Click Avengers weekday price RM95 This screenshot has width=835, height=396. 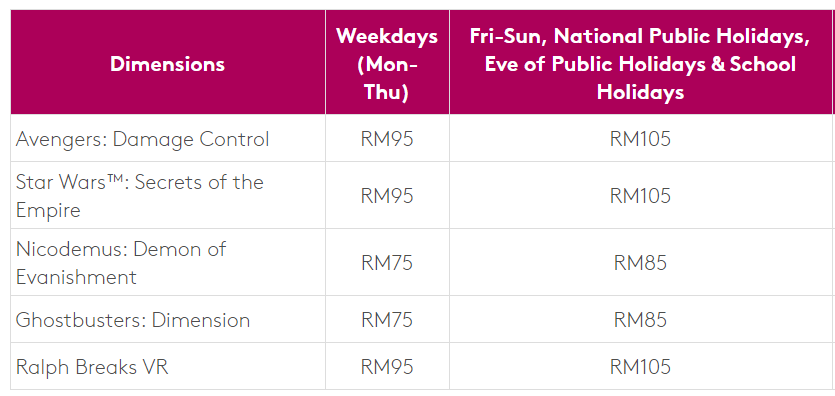[387, 139]
